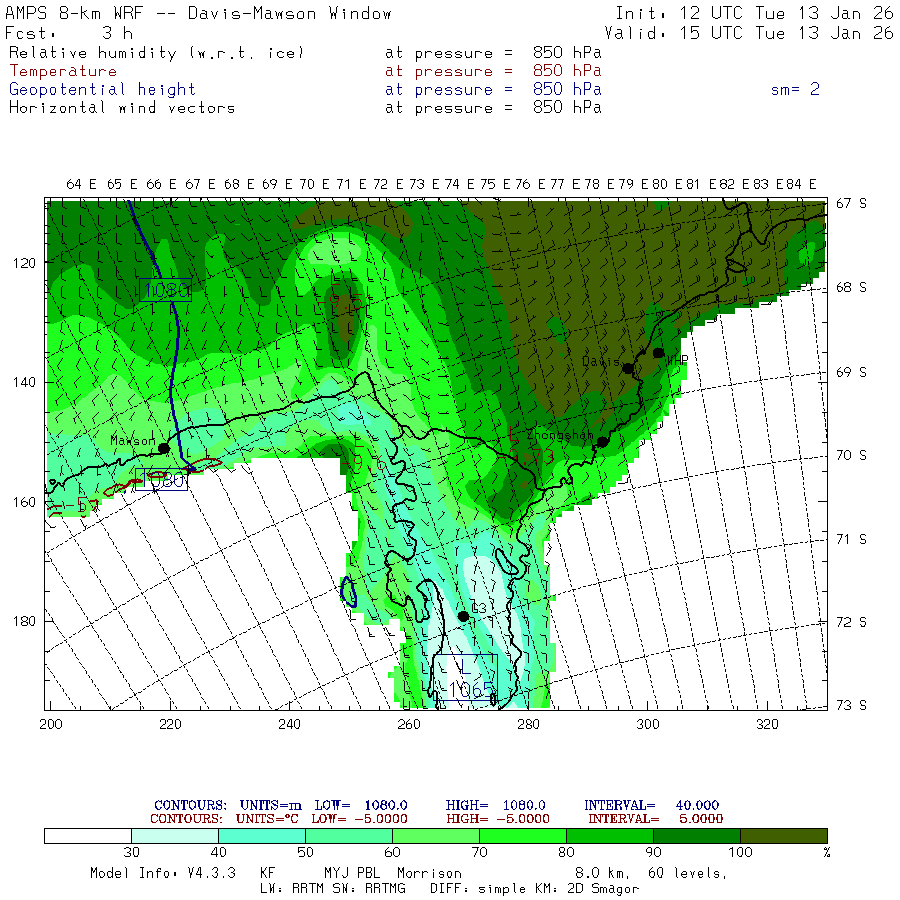Screen dimensions: 900x900
Task: Click the blue CONTOURS: UNITS=m text
Action: pos(228,805)
